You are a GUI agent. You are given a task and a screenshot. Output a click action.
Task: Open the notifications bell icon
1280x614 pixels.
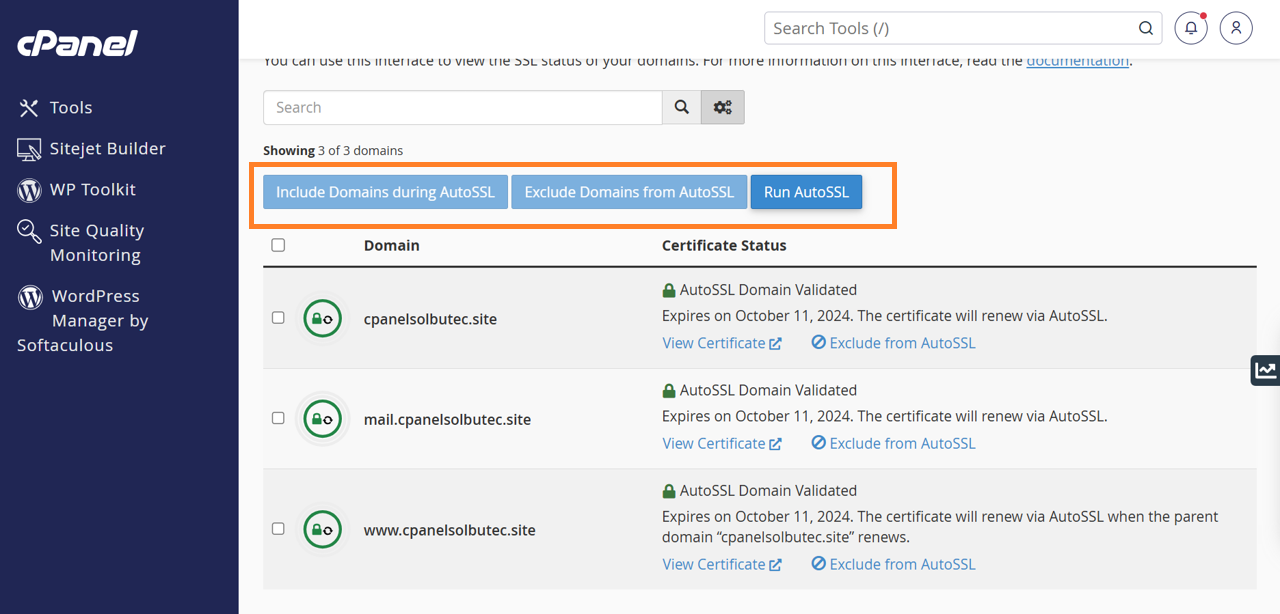point(1190,28)
